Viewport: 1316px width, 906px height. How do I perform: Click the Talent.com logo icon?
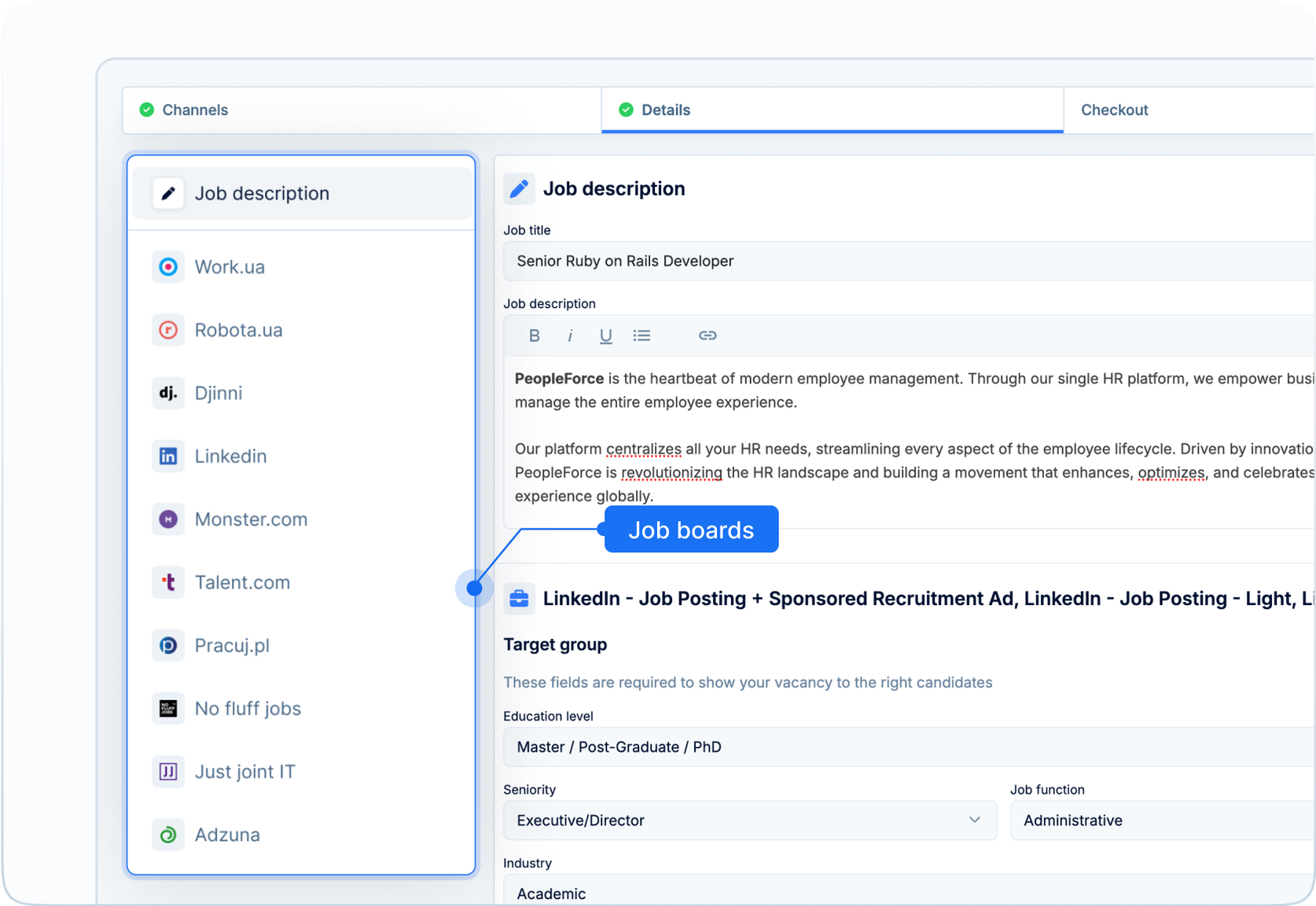click(168, 582)
